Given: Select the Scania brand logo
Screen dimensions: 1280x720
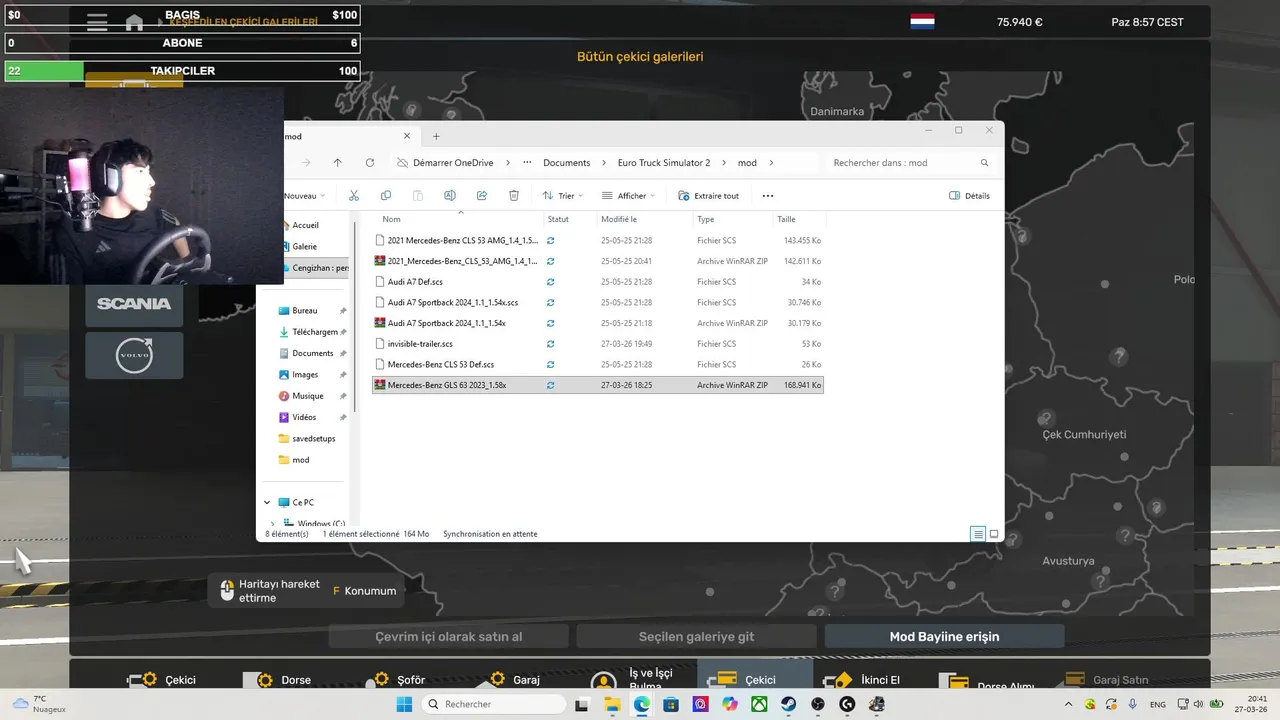Looking at the screenshot, I should point(134,303).
